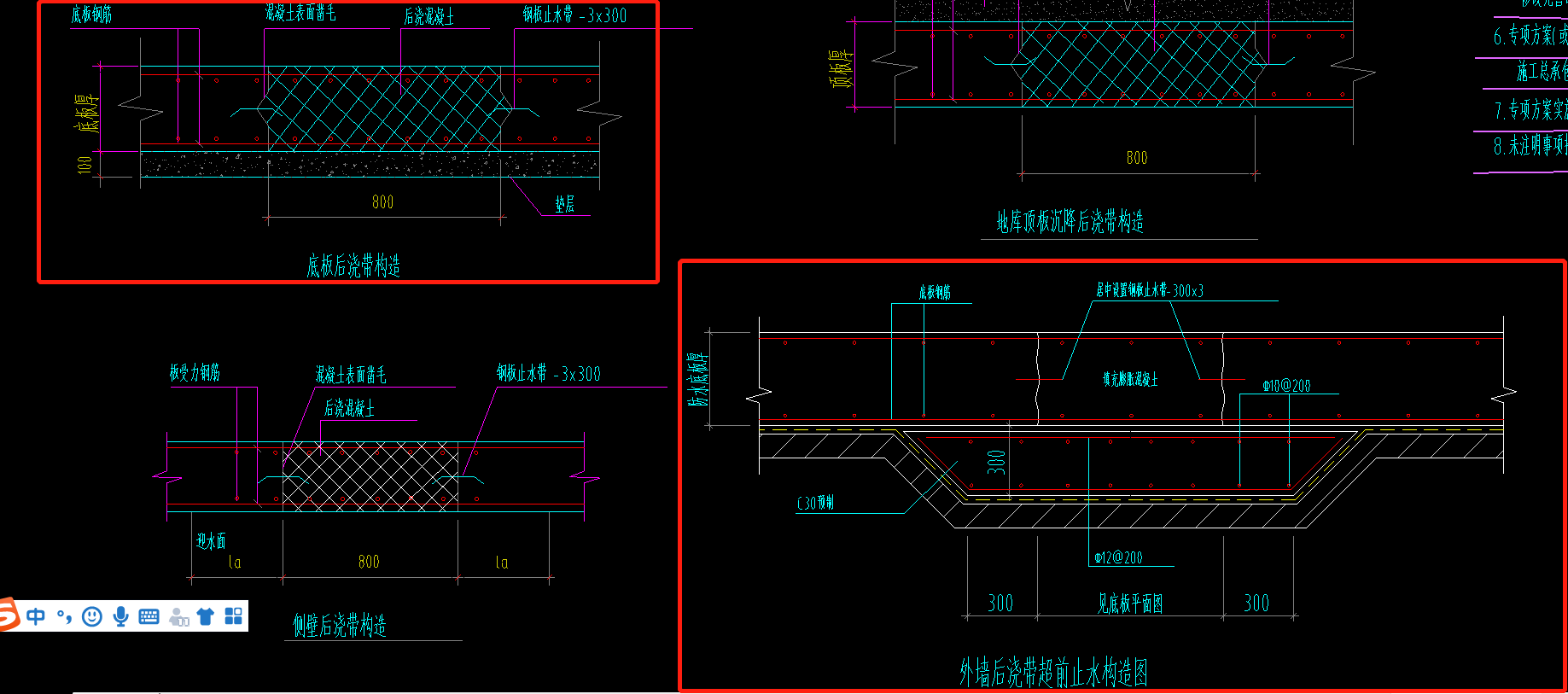This screenshot has height=694, width=1568.
Task: Open the skin shirt icon on IME bar
Action: (x=206, y=616)
